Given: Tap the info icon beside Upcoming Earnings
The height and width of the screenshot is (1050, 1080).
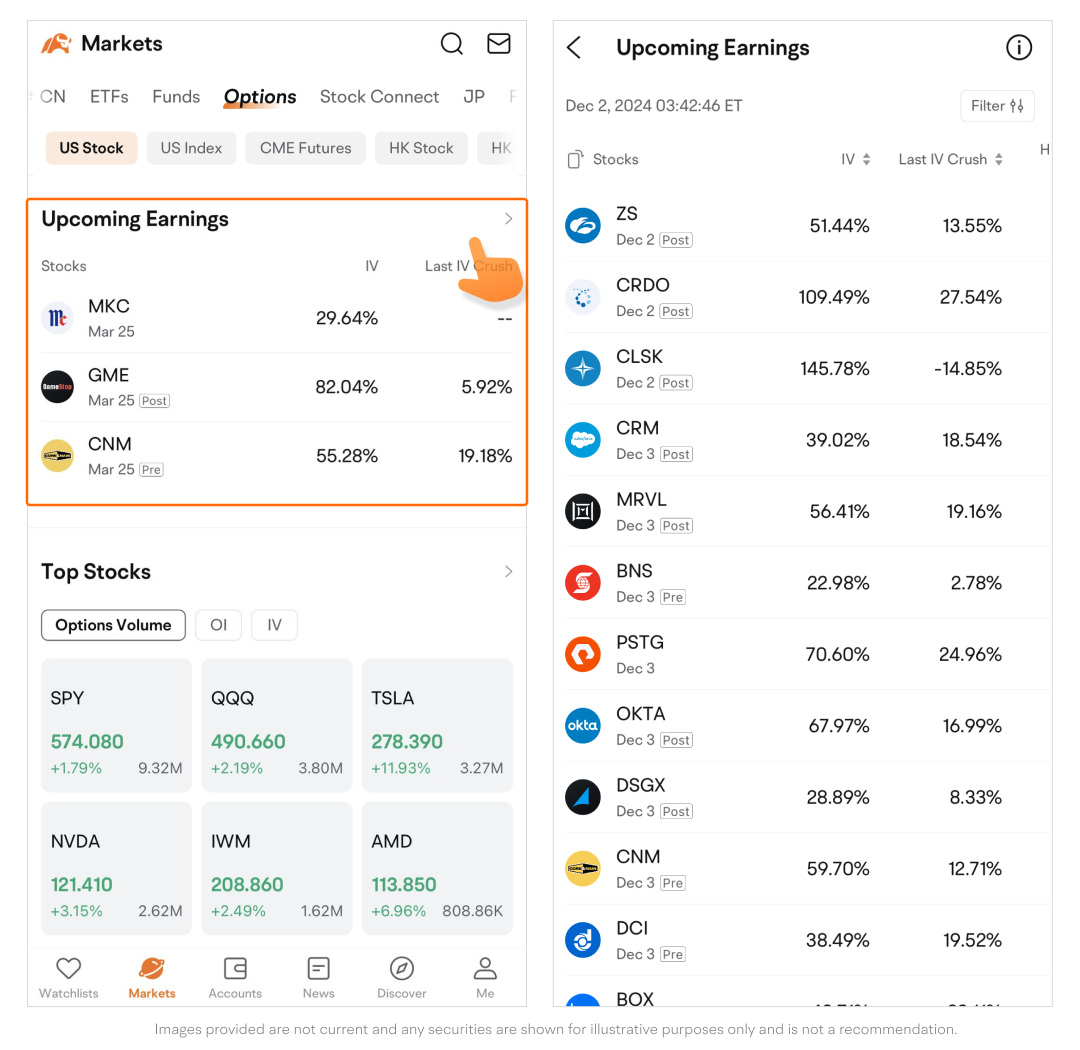Looking at the screenshot, I should (1018, 48).
